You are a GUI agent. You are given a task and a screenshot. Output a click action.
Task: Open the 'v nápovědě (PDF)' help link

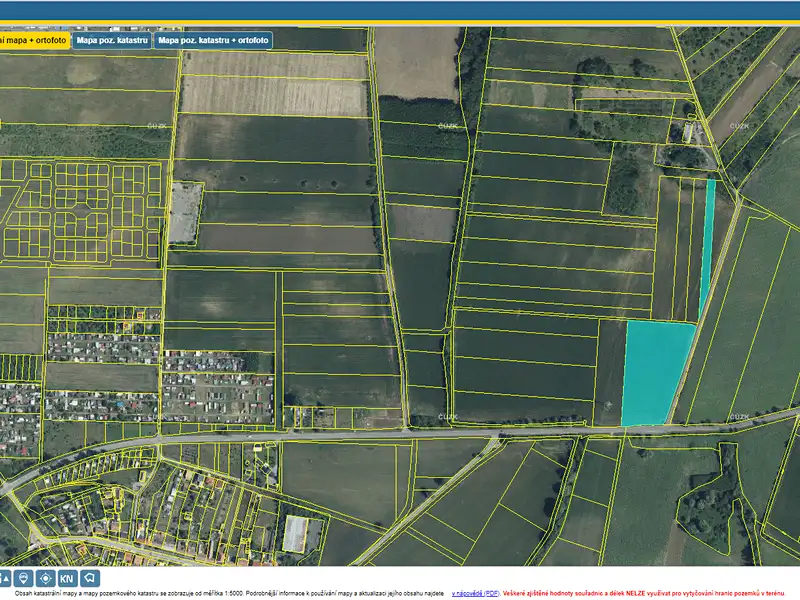coord(474,593)
